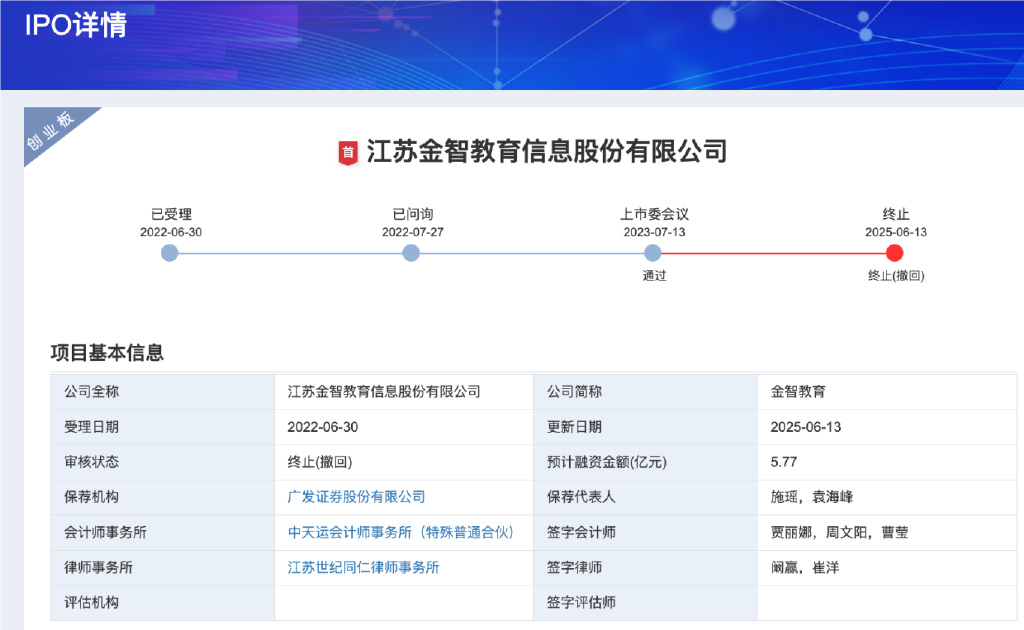Click the 贾丽娜，周文阳，曹莹 value cell
The width and height of the screenshot is (1024, 630).
click(888, 532)
